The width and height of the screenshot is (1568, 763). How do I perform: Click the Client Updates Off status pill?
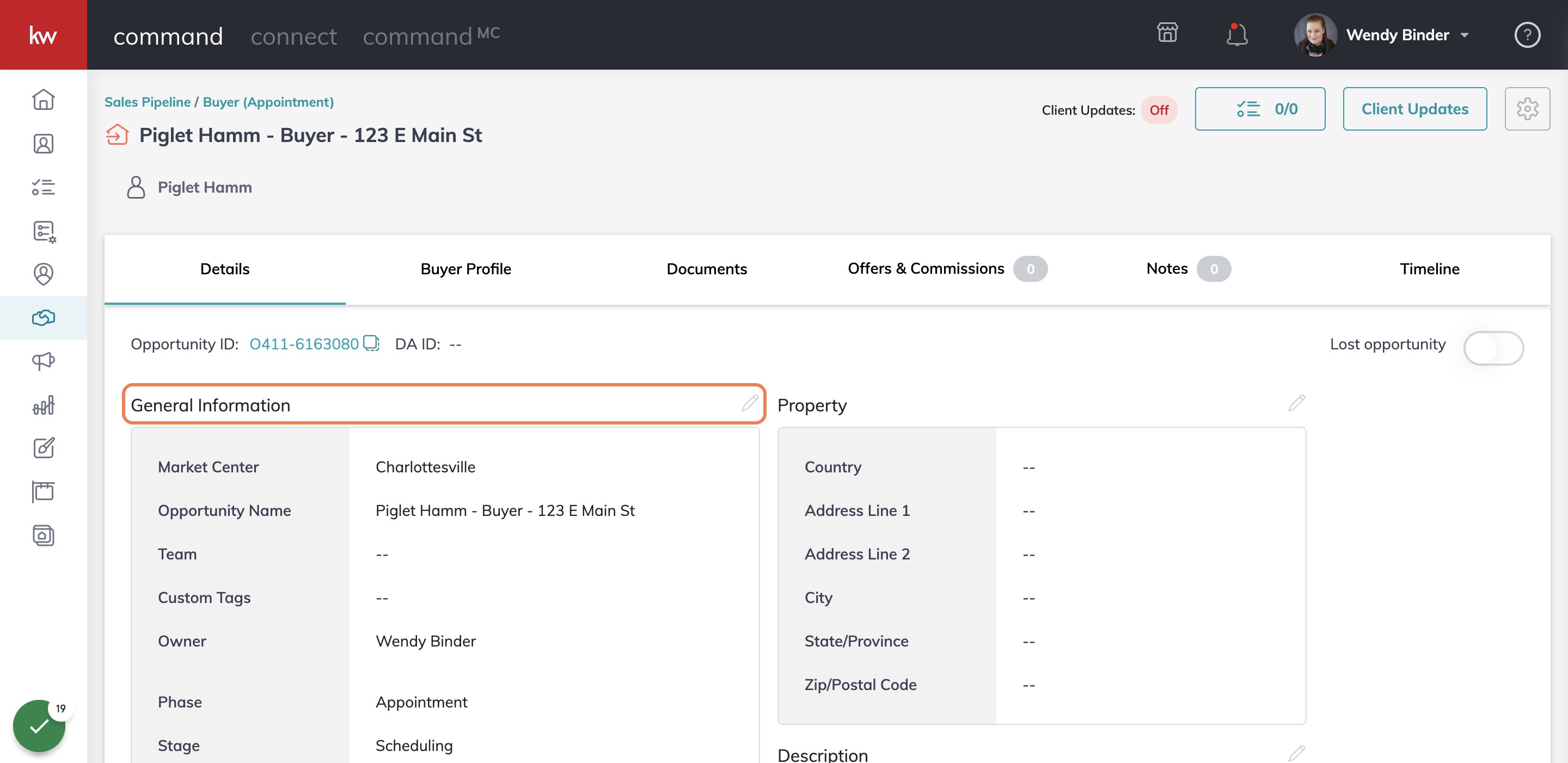pos(1159,110)
